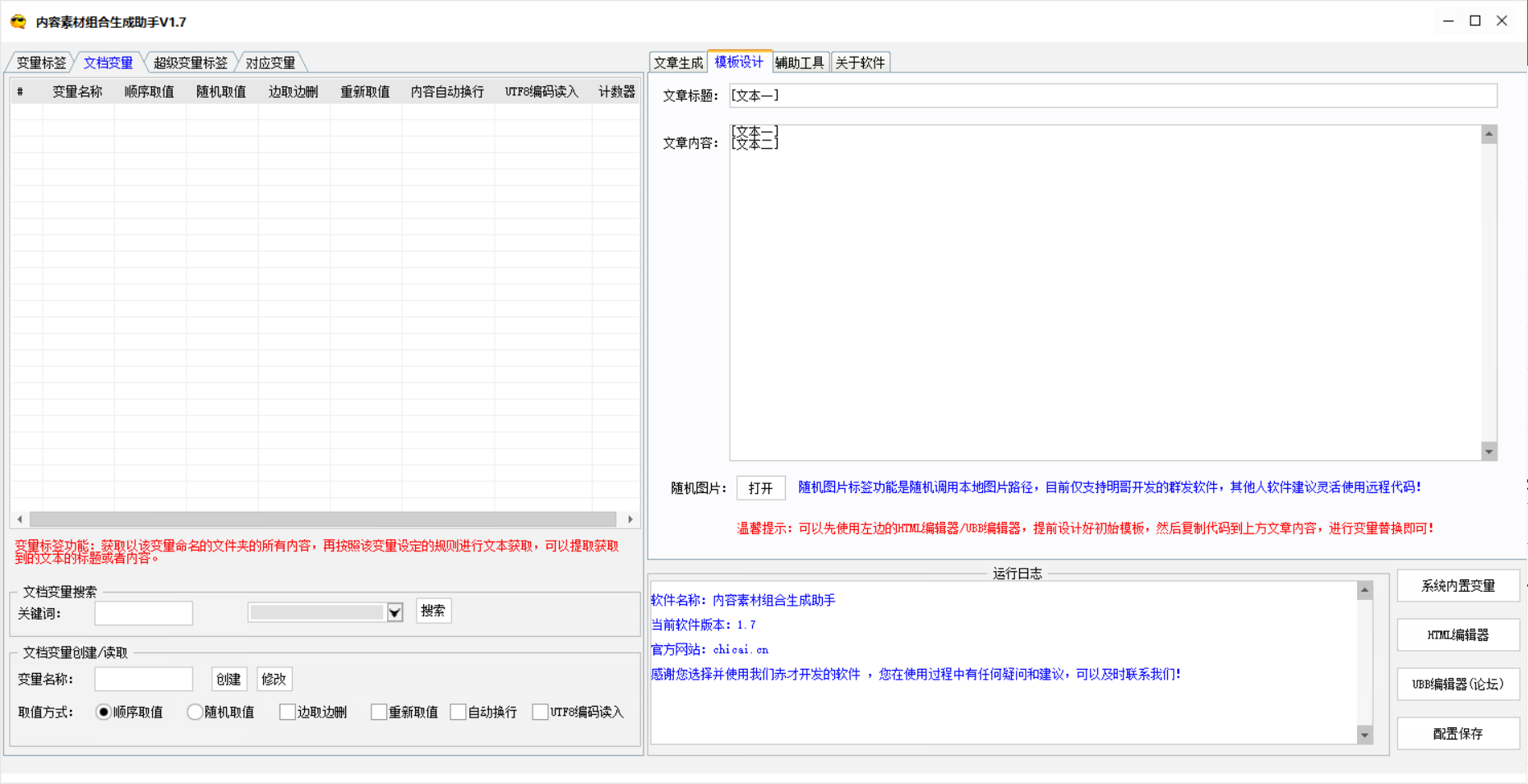Close the application window
This screenshot has width=1528, height=784.
click(1502, 21)
